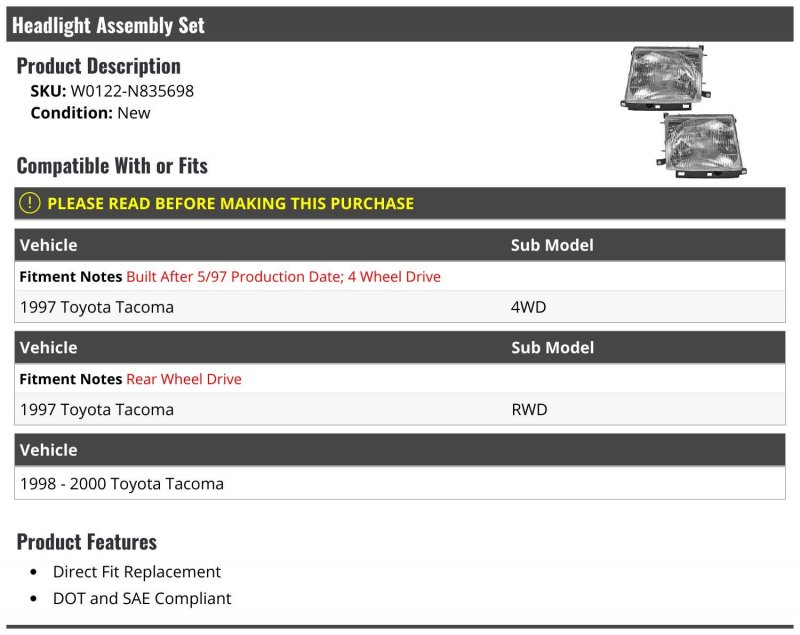Click the first table's Sub Model header
The width and height of the screenshot is (800, 635).
(x=552, y=245)
